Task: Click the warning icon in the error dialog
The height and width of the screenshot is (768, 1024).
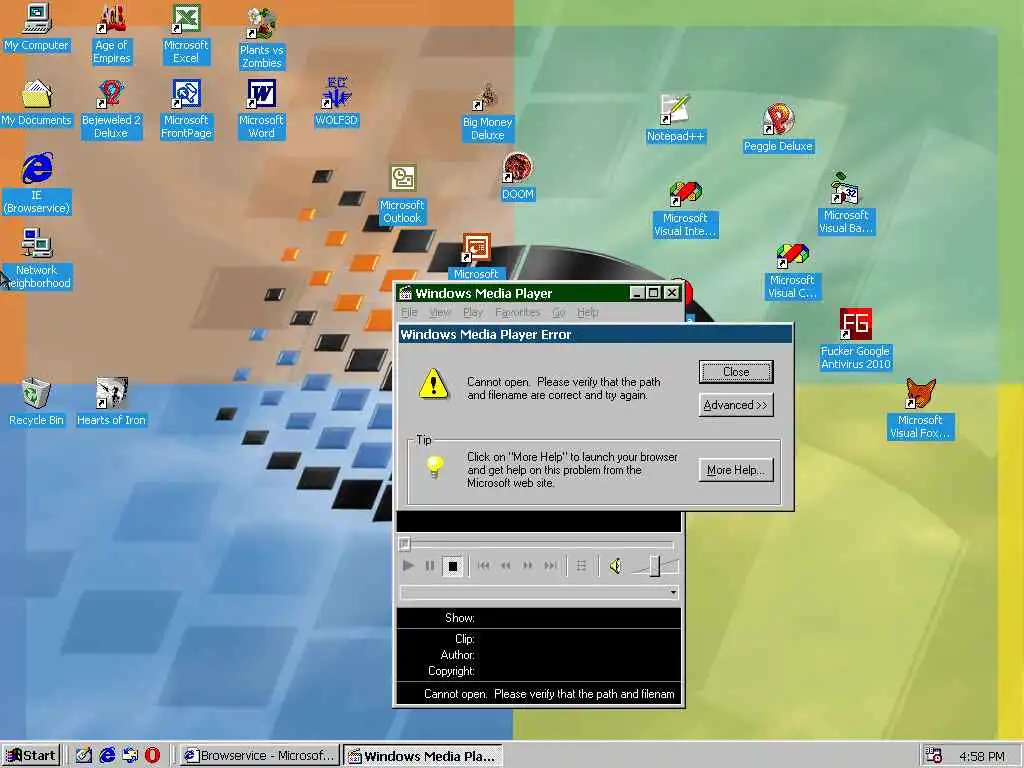Action: [433, 385]
